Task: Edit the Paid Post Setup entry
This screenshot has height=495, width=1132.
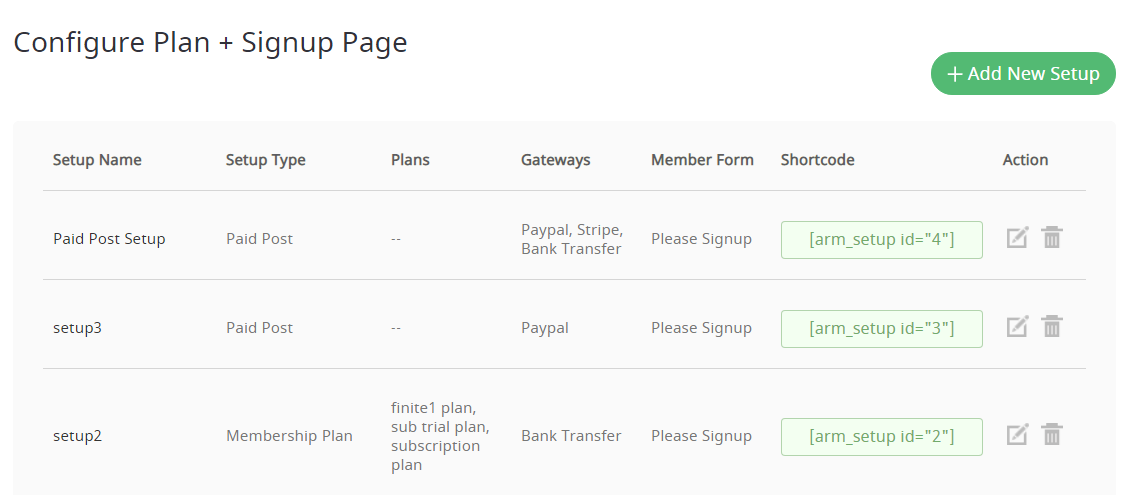Action: pyautogui.click(x=1017, y=237)
